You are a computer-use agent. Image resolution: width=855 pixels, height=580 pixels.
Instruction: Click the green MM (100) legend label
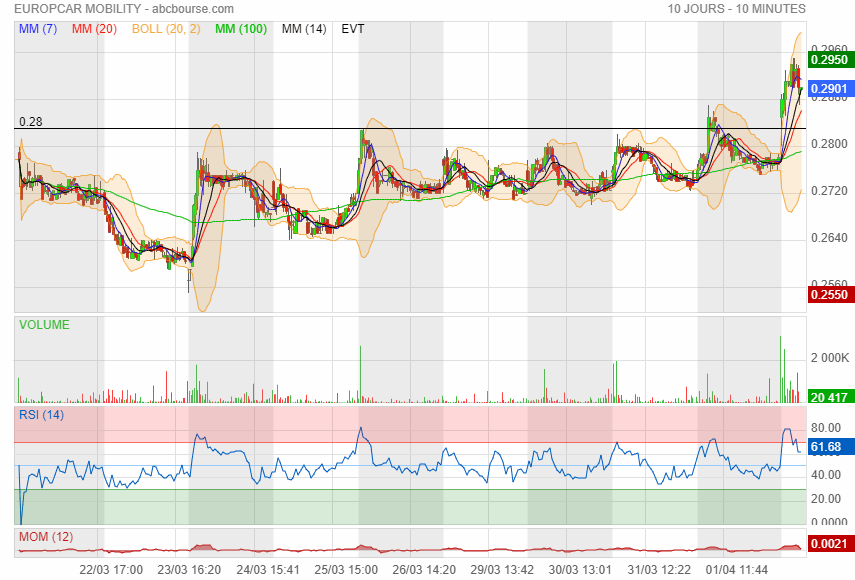(x=241, y=29)
